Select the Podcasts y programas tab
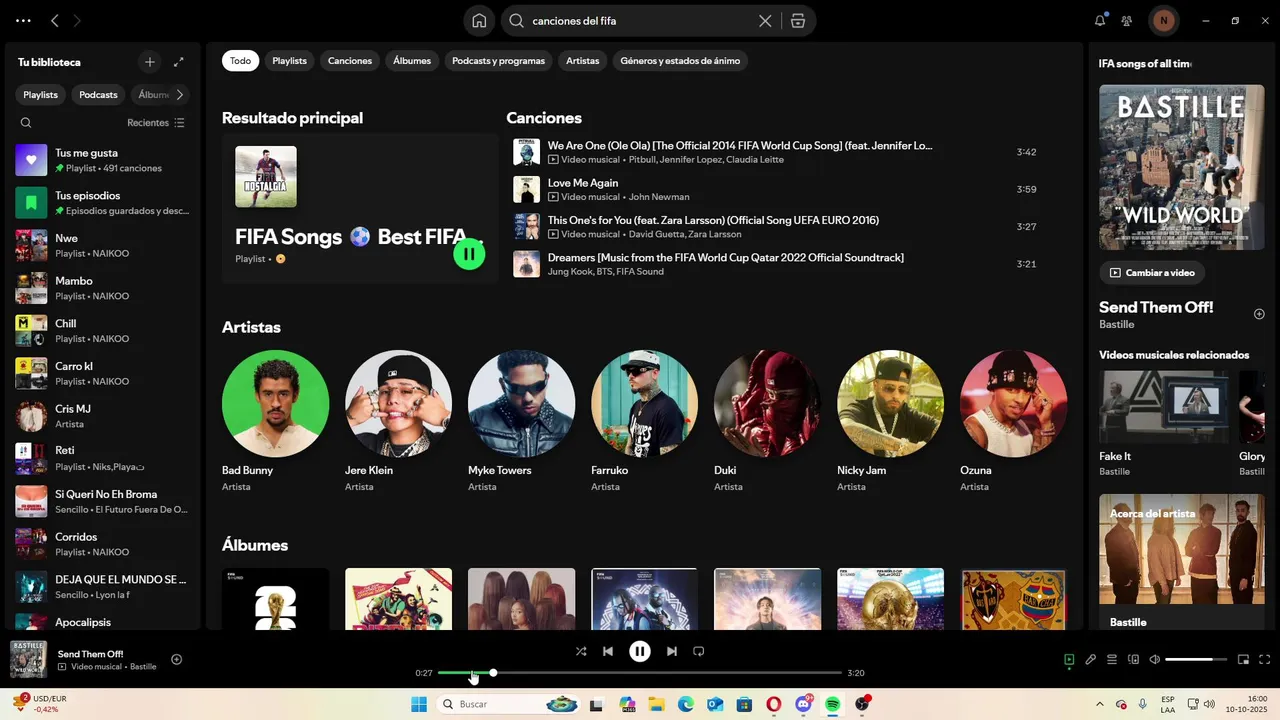The height and width of the screenshot is (720, 1280). tap(498, 61)
